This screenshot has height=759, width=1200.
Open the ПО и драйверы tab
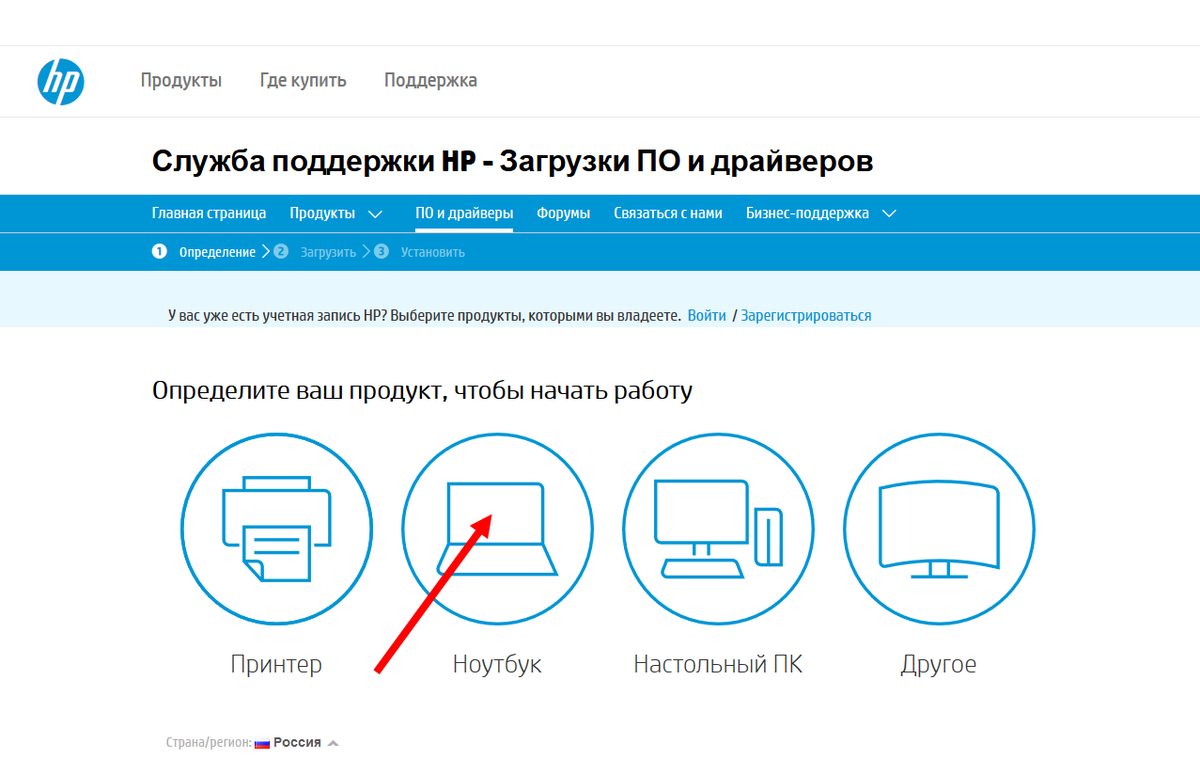(464, 213)
